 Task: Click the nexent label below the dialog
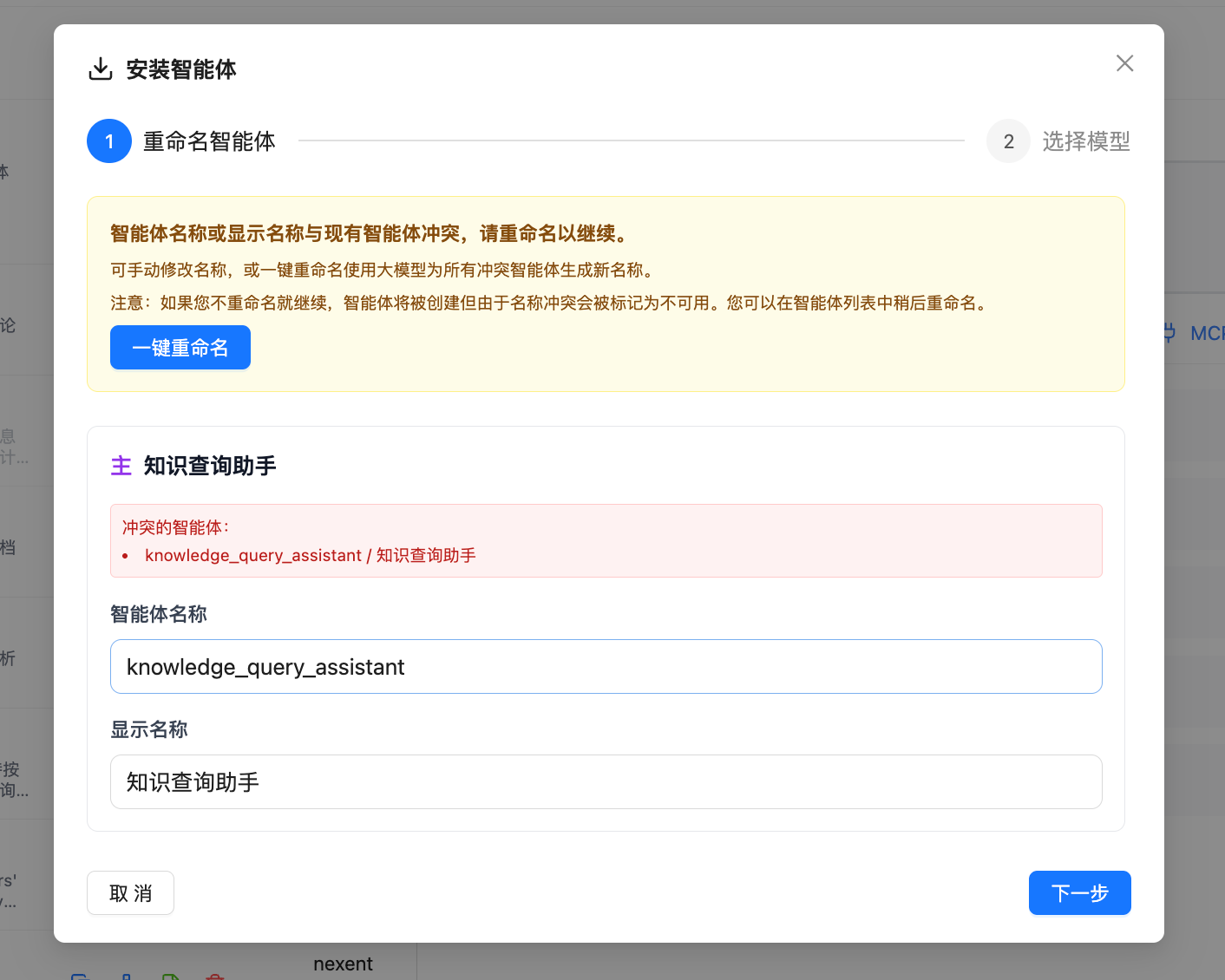343,964
